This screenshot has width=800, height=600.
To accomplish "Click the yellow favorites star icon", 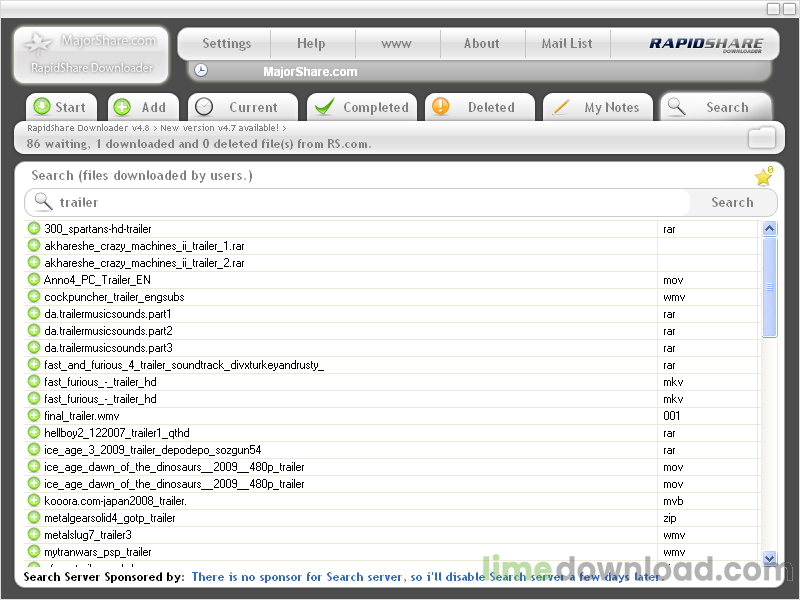I will click(x=763, y=177).
